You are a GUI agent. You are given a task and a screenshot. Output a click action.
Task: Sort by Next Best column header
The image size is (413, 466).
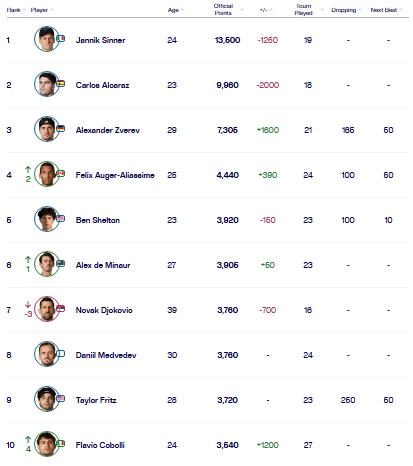point(384,10)
